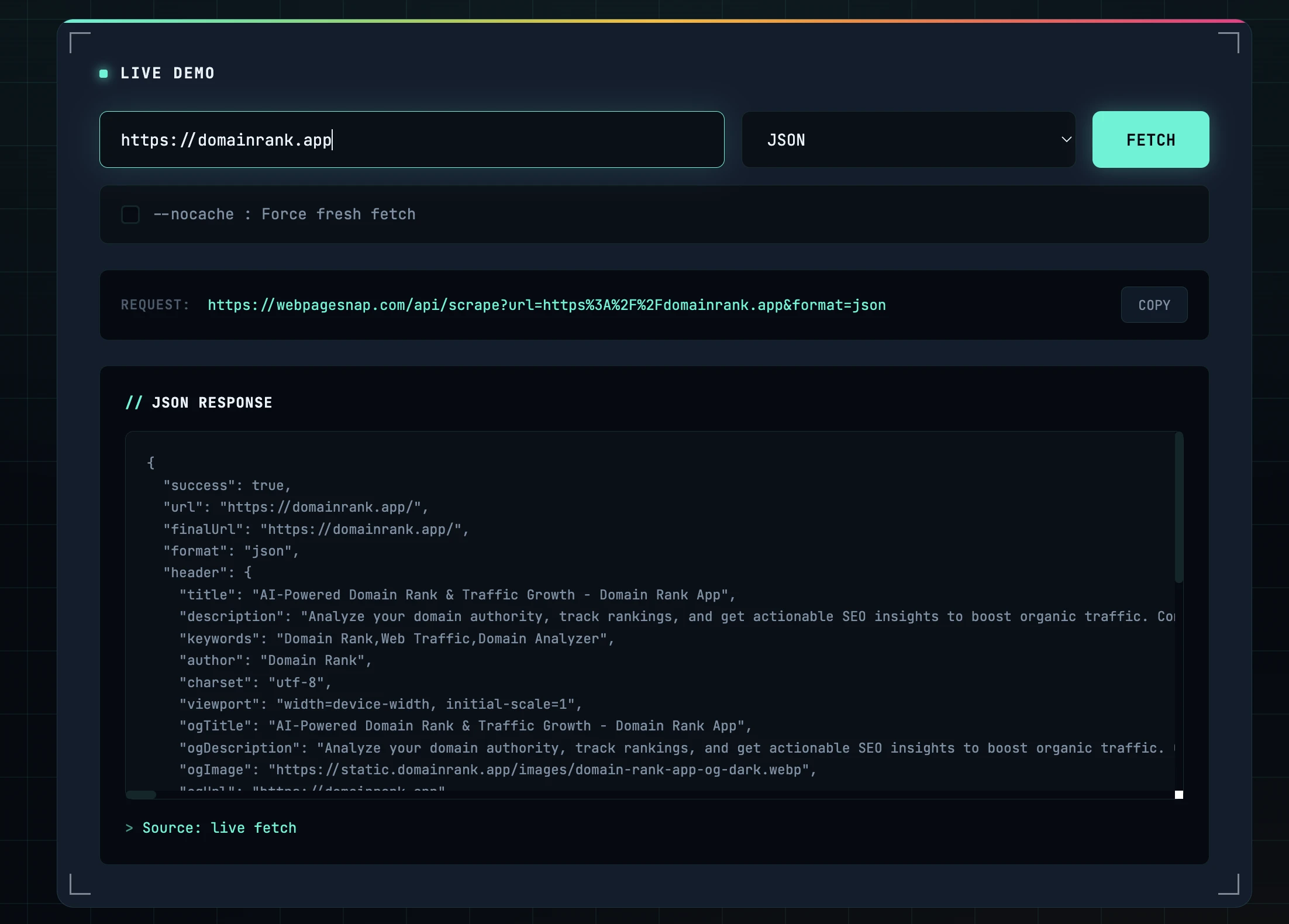Click the // JSON RESPONSE heading
Image resolution: width=1289 pixels, height=924 pixels.
point(199,402)
